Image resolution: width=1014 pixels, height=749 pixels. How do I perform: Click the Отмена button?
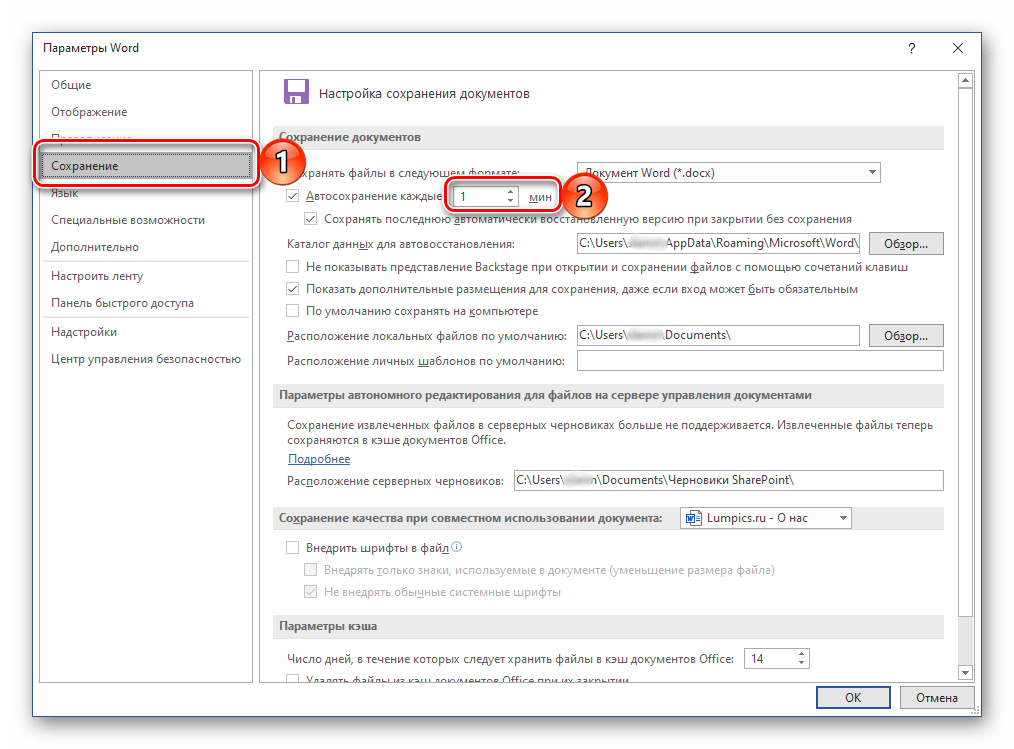pos(936,697)
